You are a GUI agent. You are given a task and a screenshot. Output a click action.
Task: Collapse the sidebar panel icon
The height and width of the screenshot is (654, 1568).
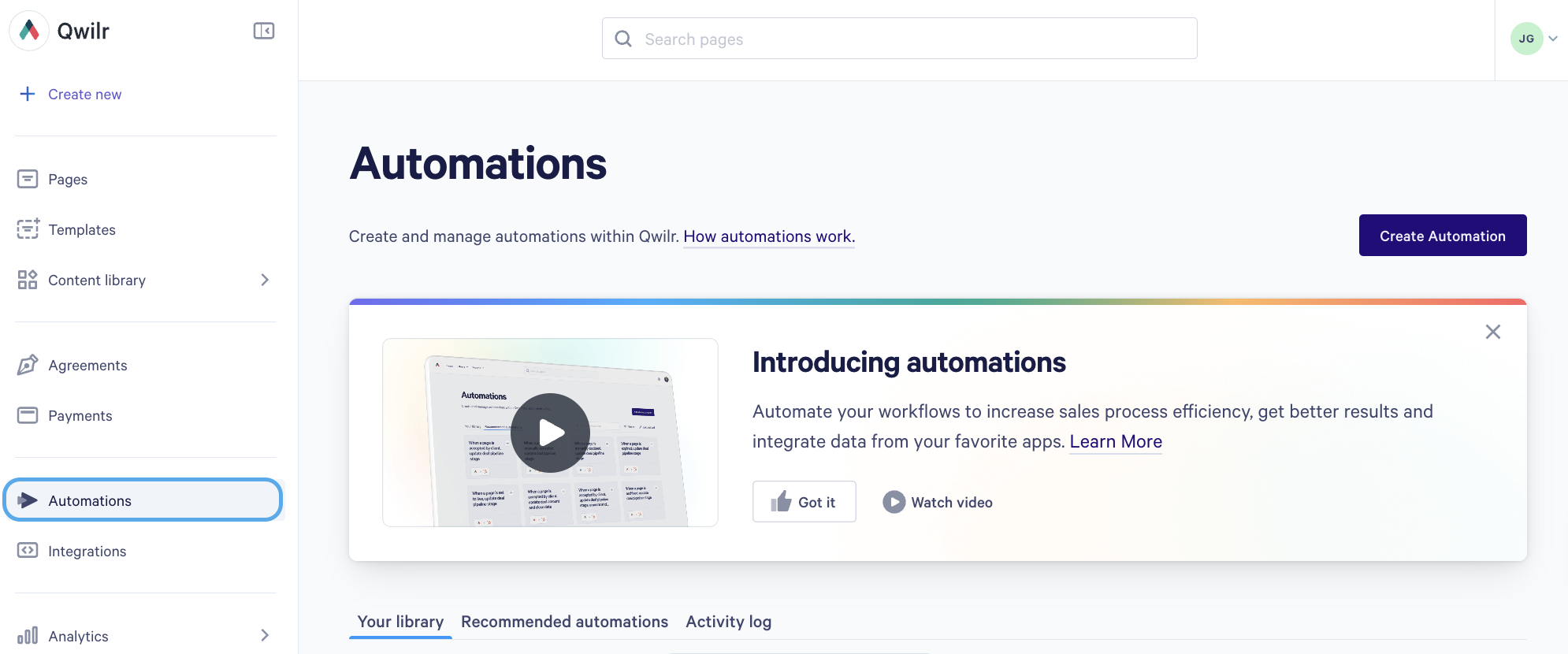[x=264, y=31]
